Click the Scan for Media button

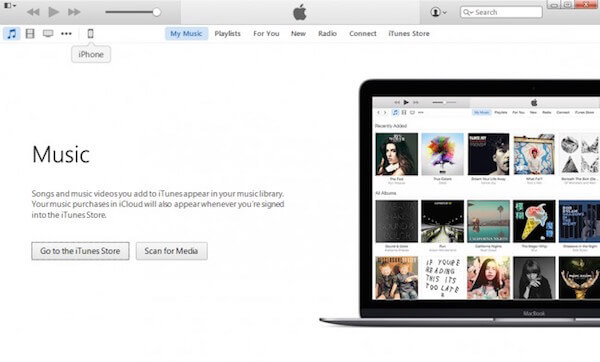coord(171,251)
